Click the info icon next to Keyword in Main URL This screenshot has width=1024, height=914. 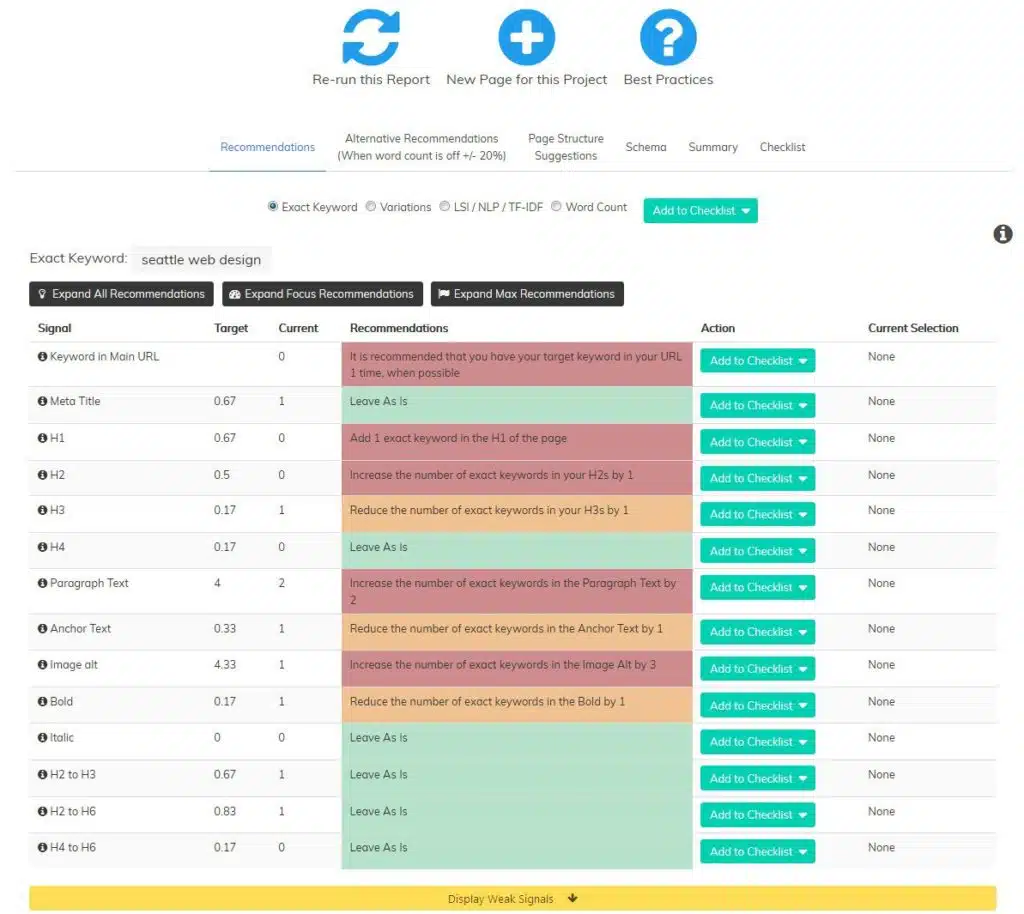point(40,355)
